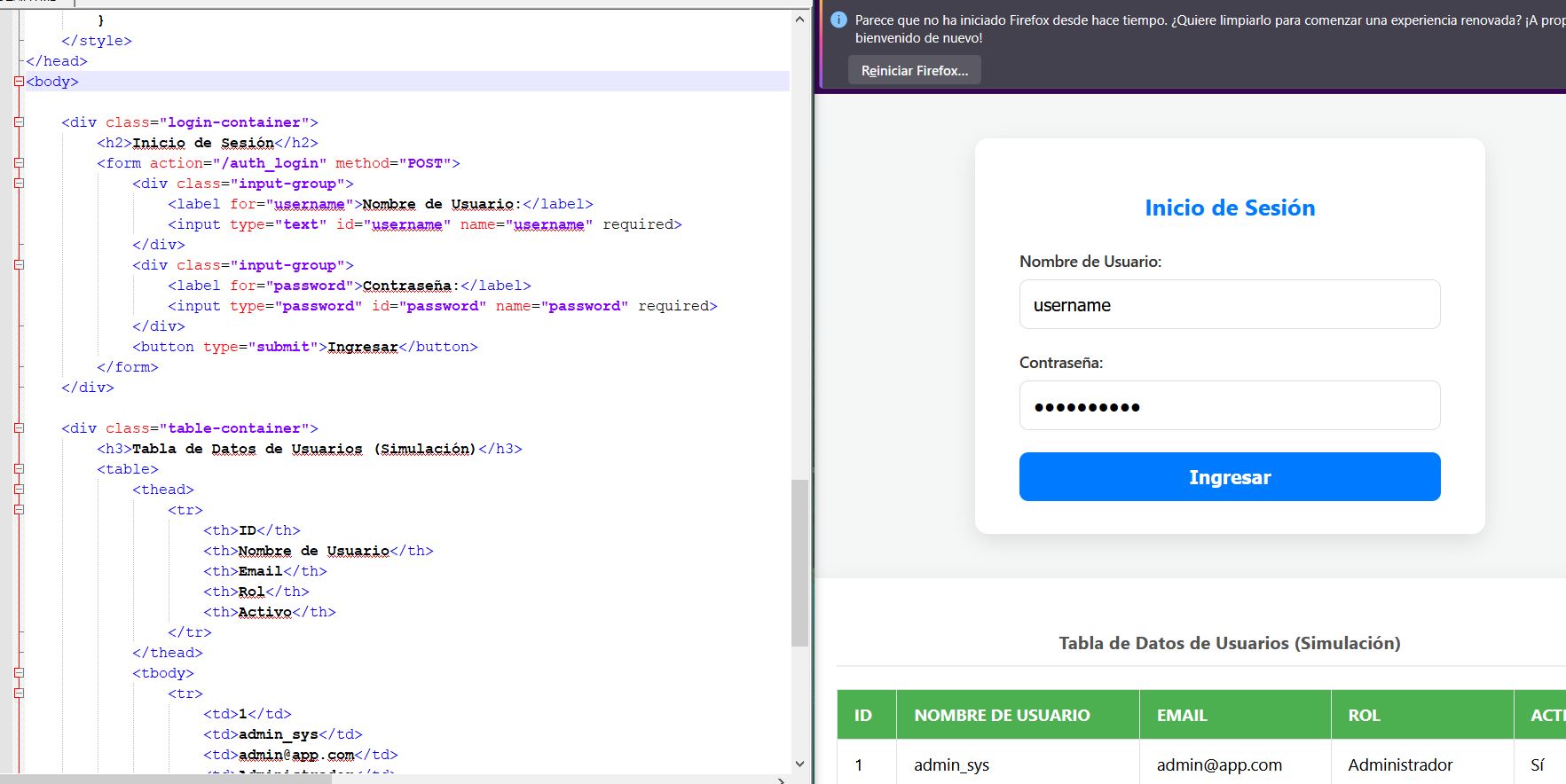This screenshot has width=1566, height=784.
Task: Click the editor's vertical scrollbar up arrow
Action: 799,20
